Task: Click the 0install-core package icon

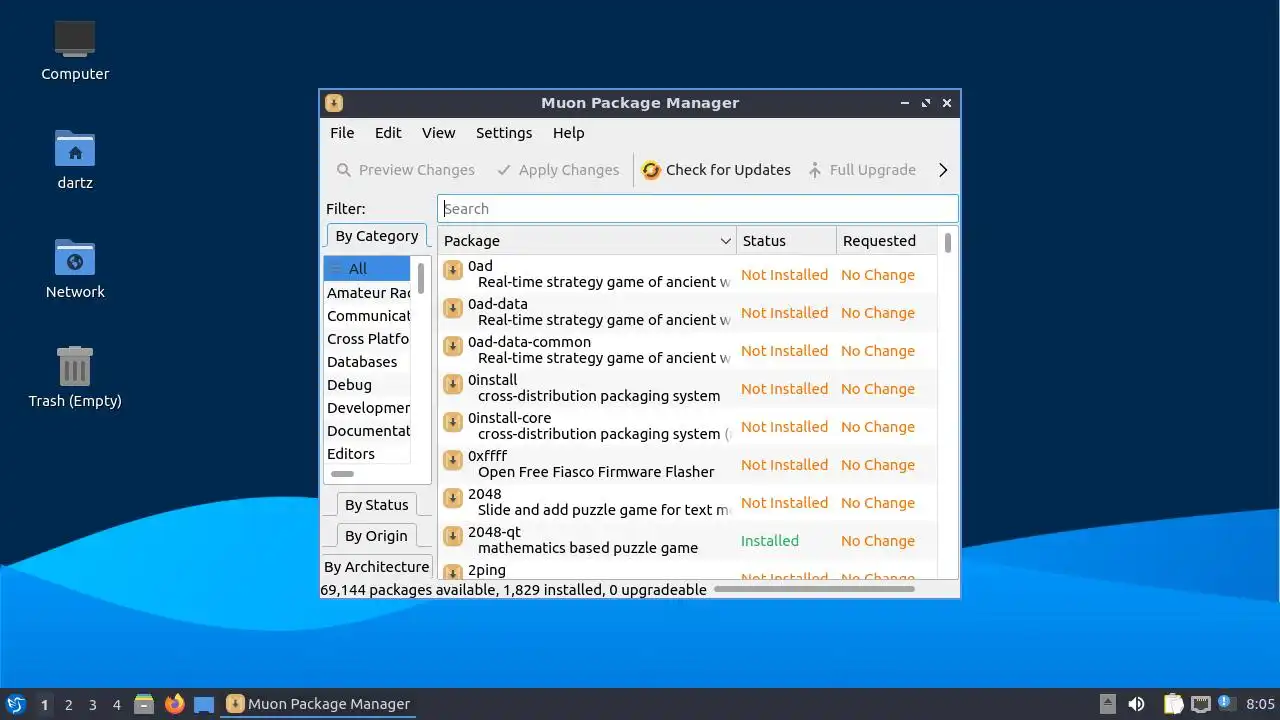Action: (453, 423)
